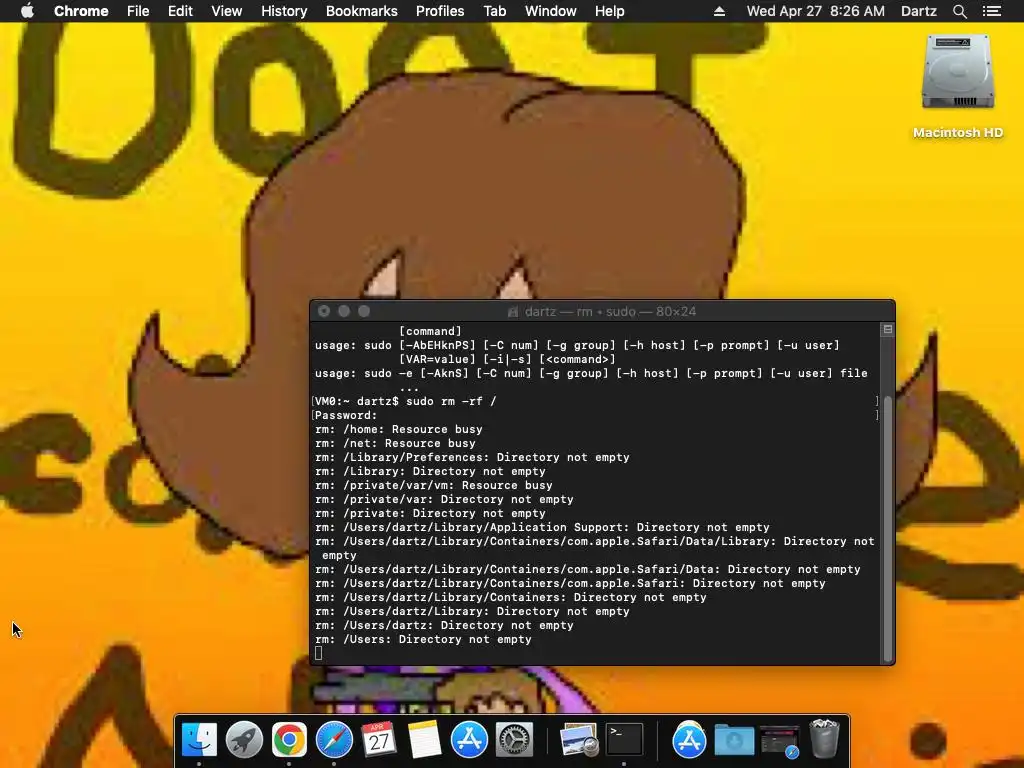Open System Preferences gear in Dock
Screen dimensions: 1024x768
(515, 740)
